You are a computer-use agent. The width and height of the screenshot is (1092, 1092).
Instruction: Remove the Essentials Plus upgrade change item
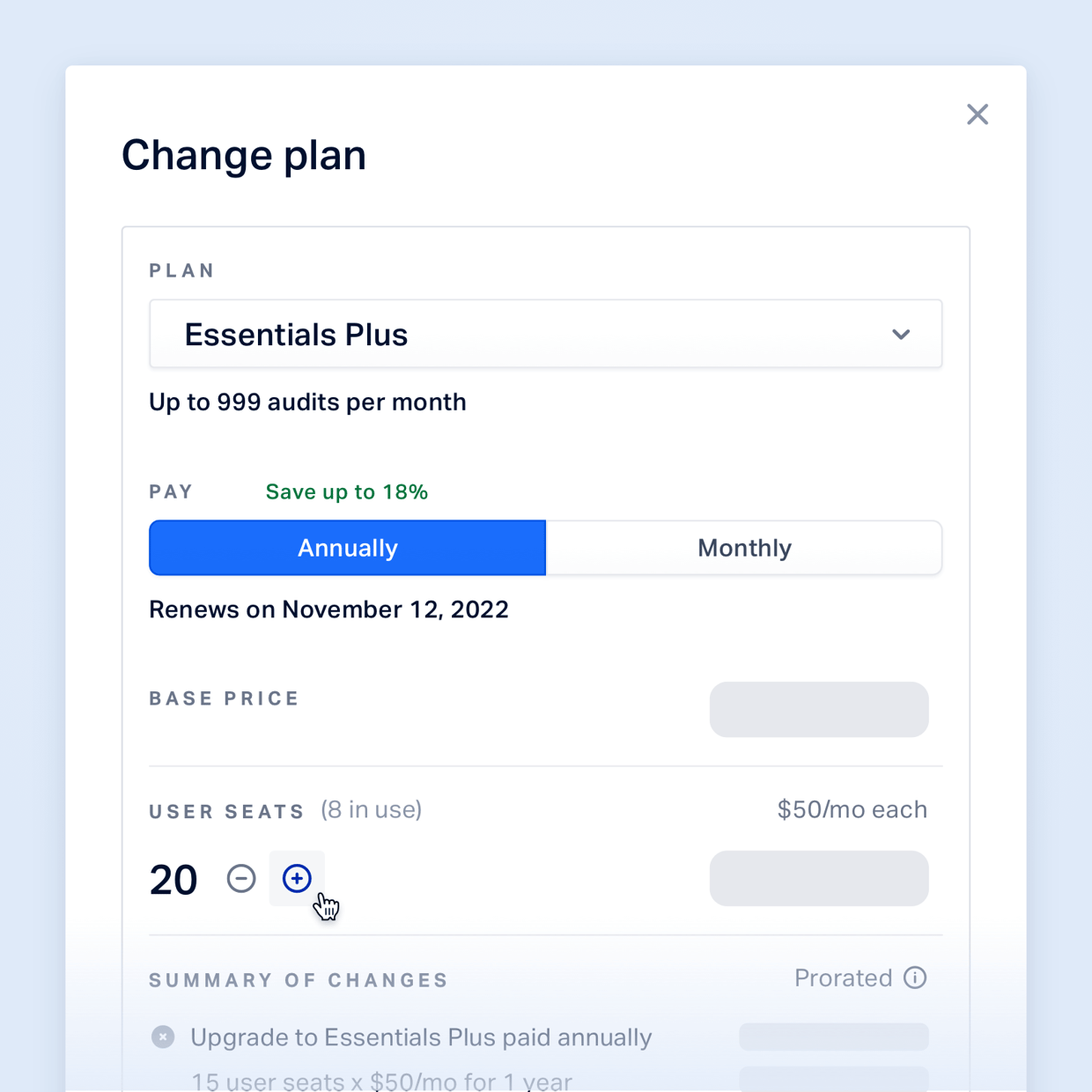[x=163, y=1037]
